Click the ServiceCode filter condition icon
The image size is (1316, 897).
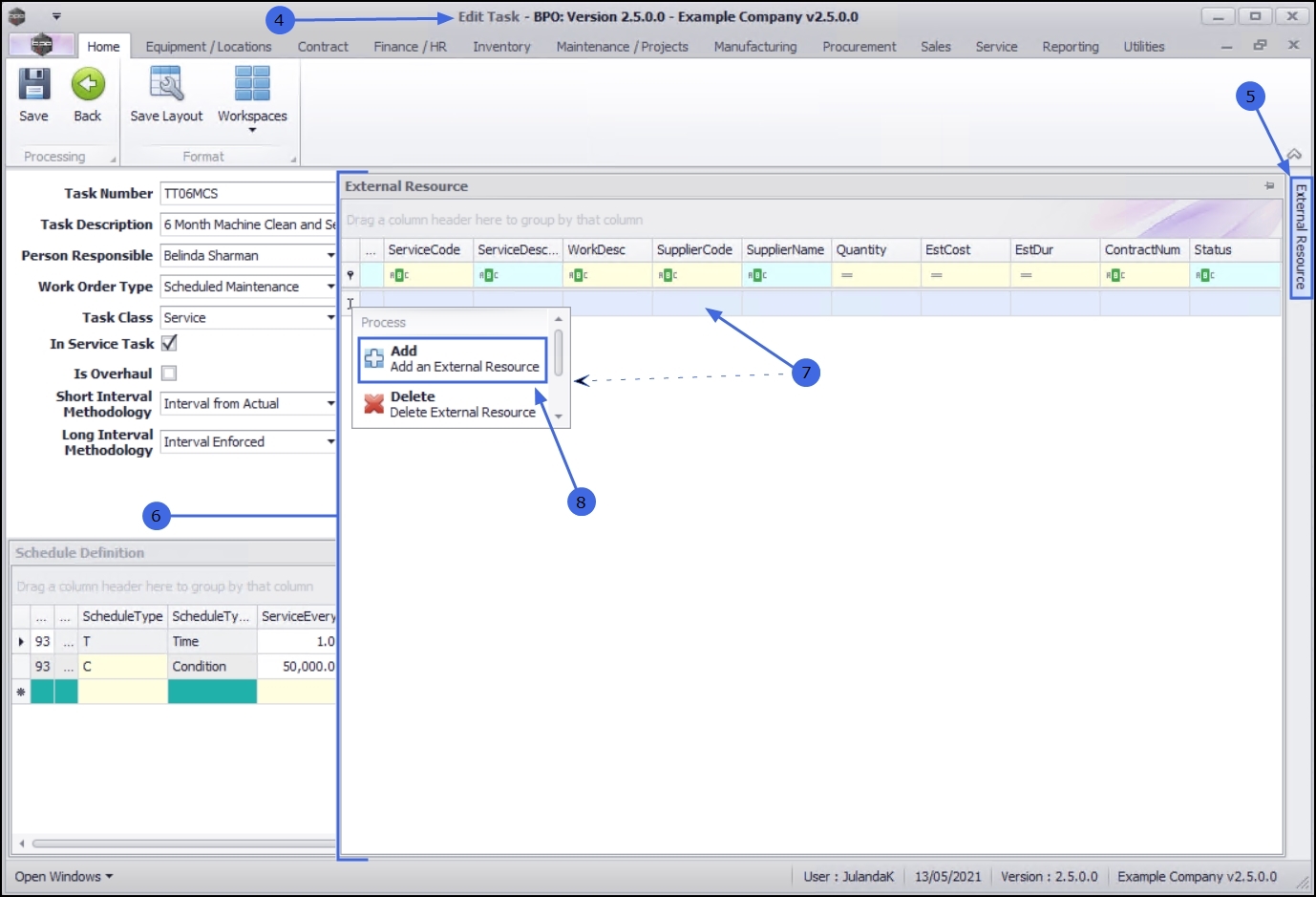[x=399, y=275]
